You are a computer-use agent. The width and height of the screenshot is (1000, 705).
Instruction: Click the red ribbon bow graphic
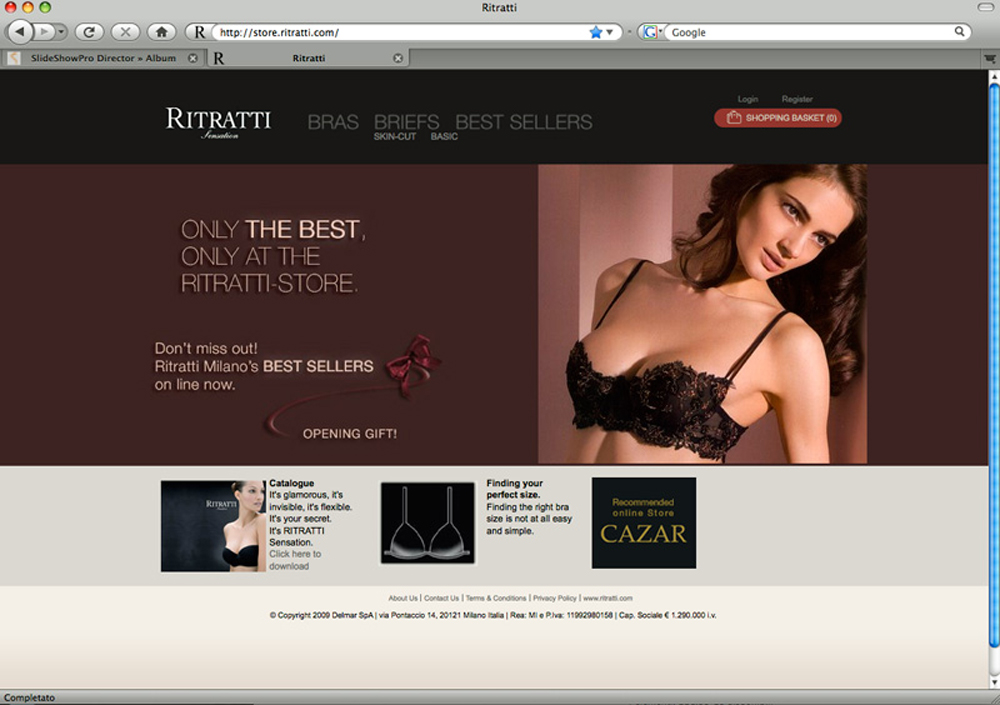coord(413,364)
